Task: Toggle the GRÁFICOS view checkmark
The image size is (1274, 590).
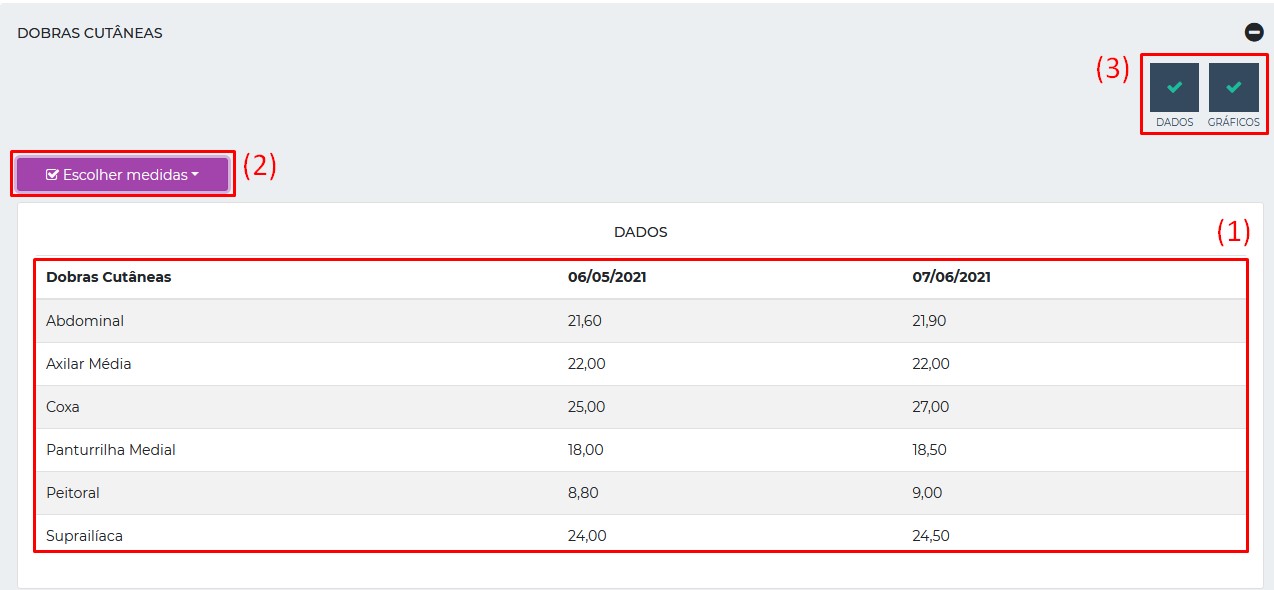Action: click(x=1233, y=88)
